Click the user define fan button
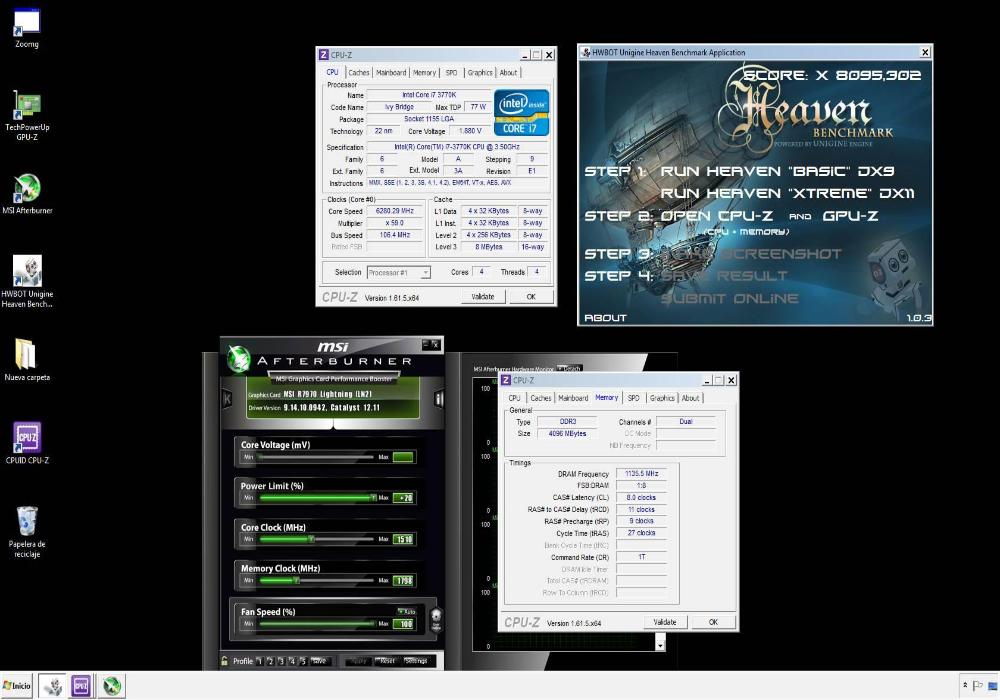 click(x=436, y=618)
